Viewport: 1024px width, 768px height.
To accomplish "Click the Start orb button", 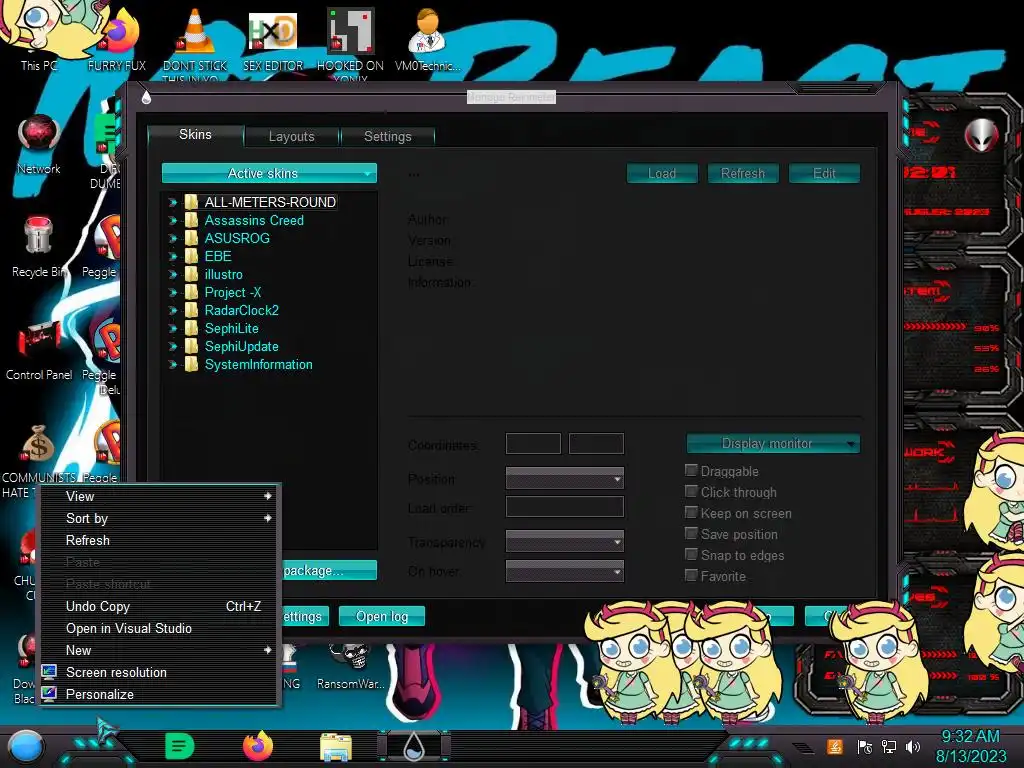I will coord(26,746).
